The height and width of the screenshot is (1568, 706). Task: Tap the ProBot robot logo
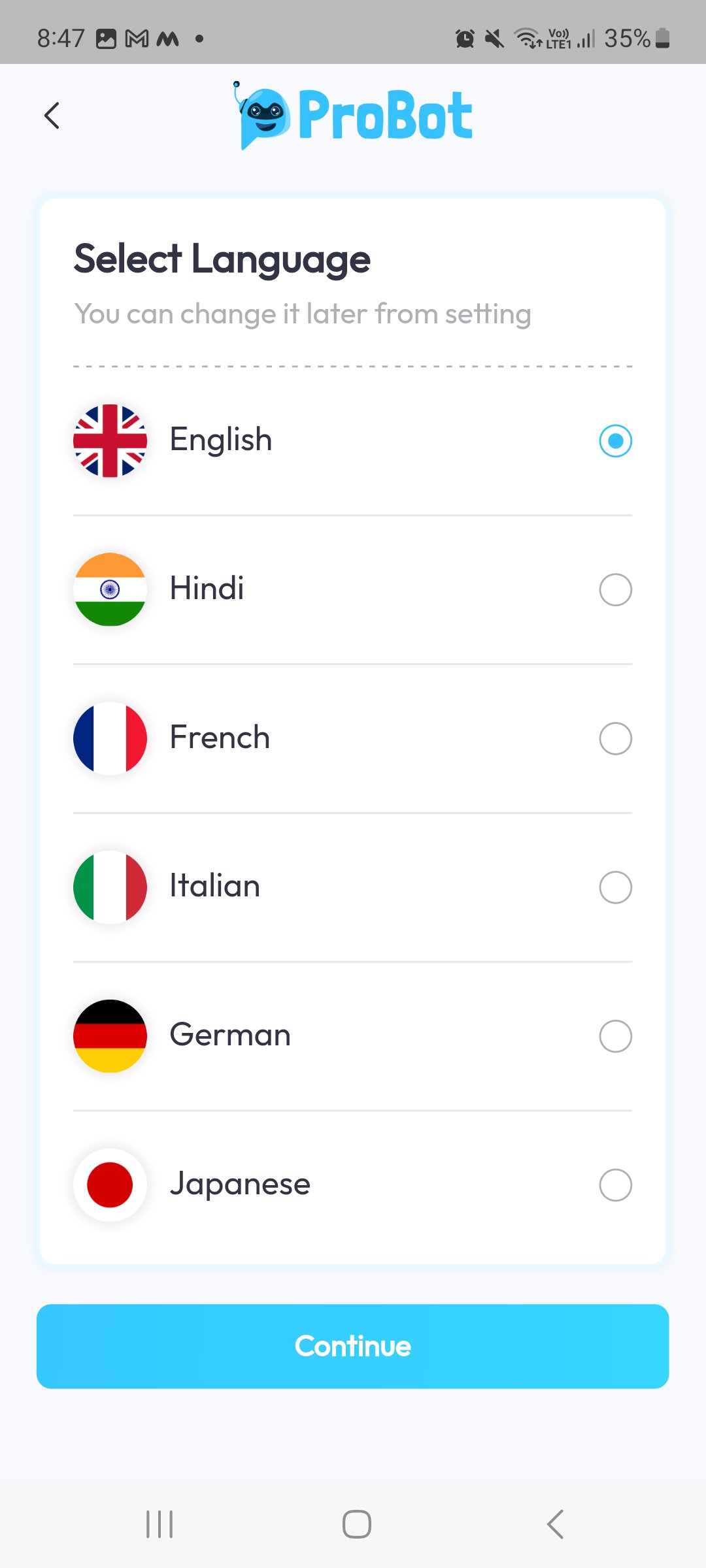click(x=263, y=116)
